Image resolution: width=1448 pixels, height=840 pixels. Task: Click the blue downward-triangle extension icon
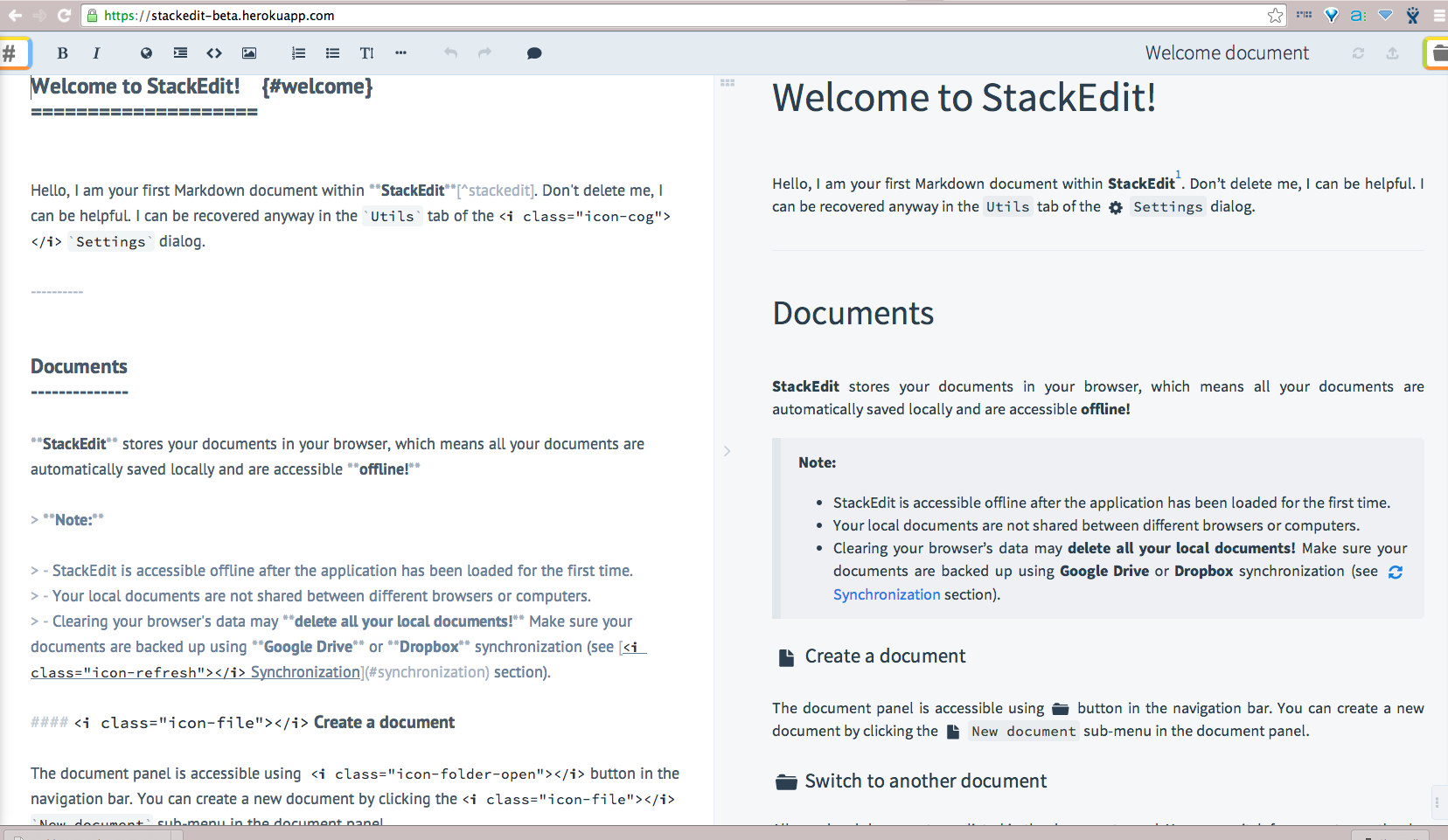(x=1385, y=15)
